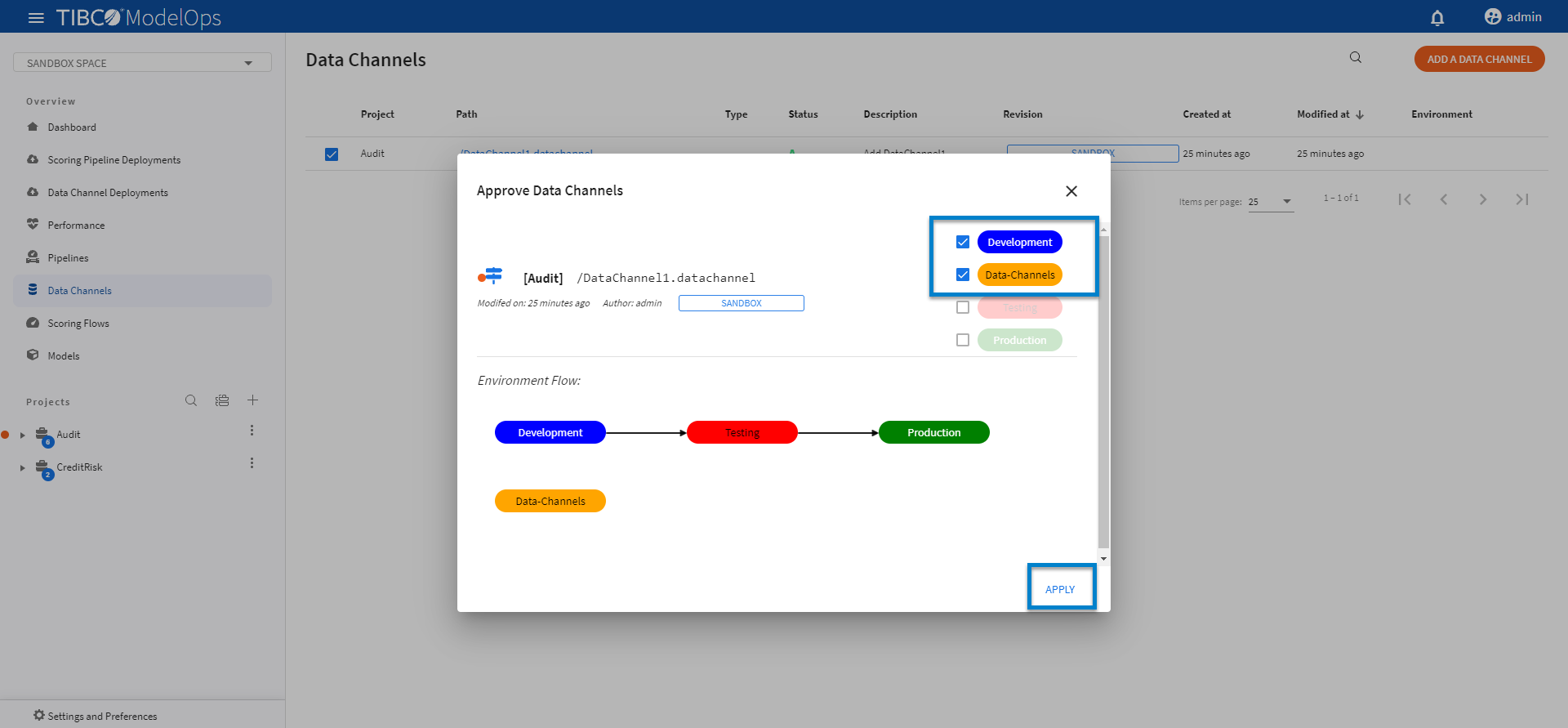Click the red Testing node in Environment Flow
This screenshot has height=728, width=1568.
click(x=742, y=432)
